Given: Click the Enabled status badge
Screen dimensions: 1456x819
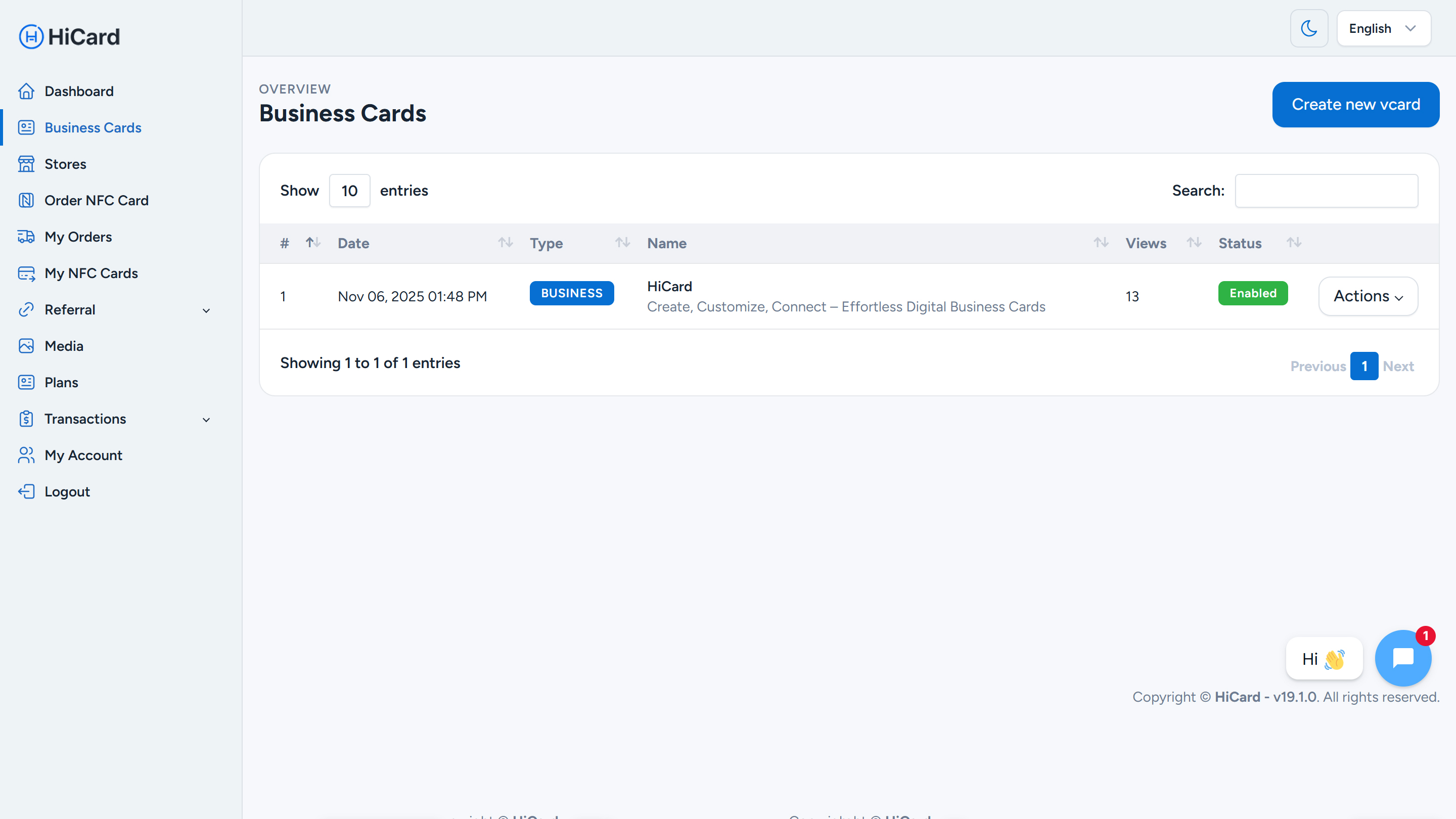Looking at the screenshot, I should click(x=1253, y=293).
